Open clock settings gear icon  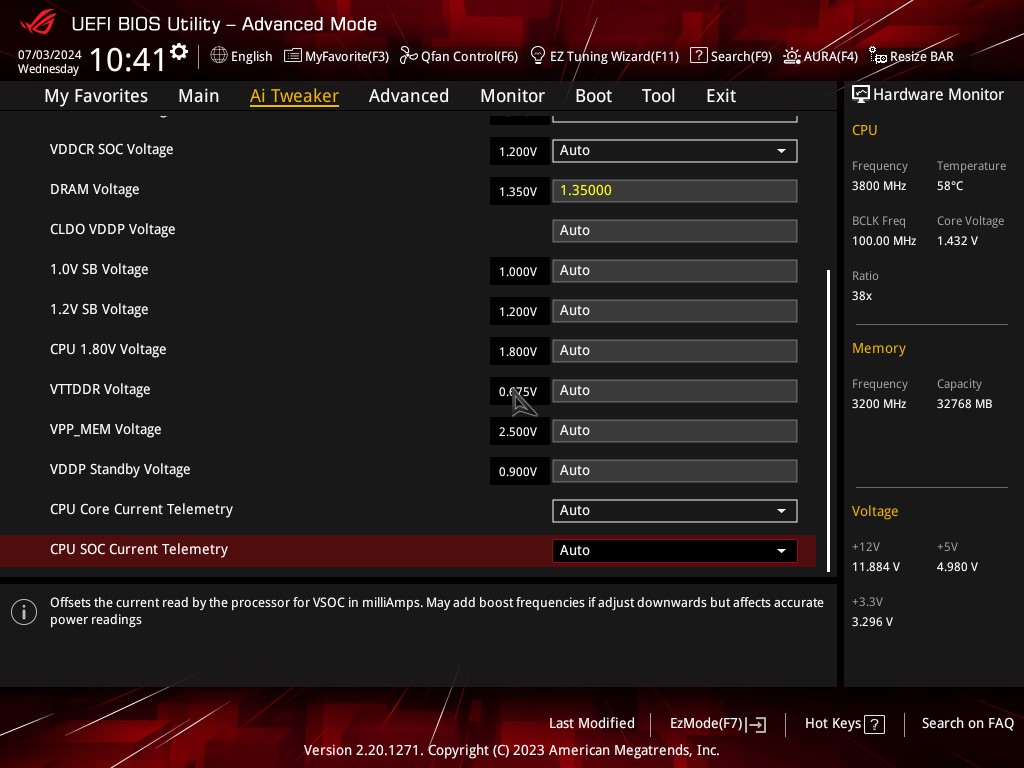click(179, 52)
